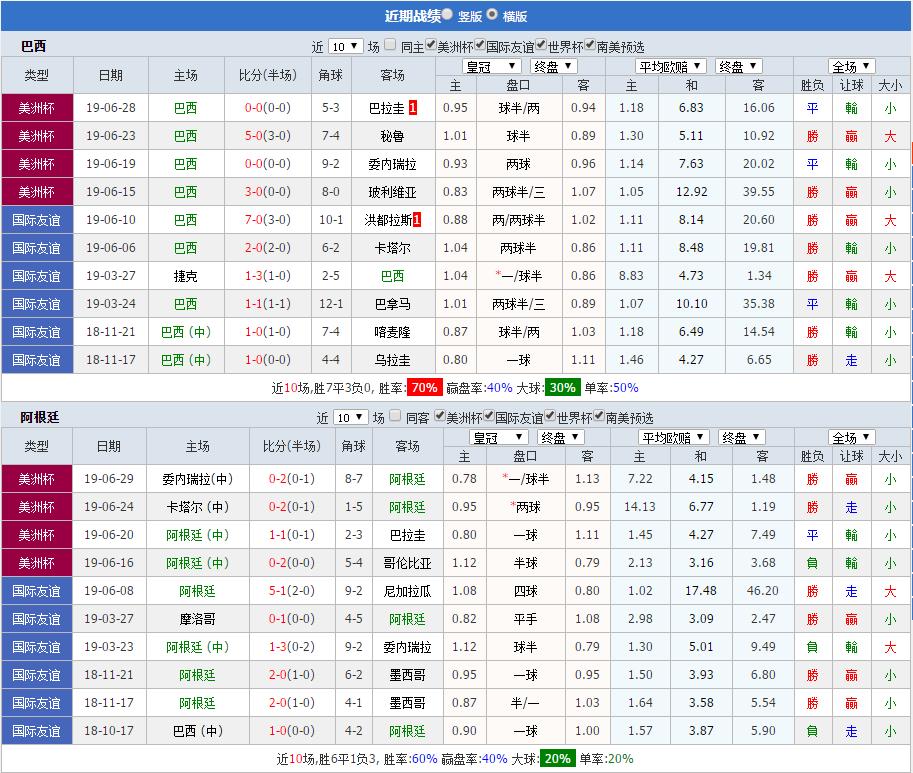Click the 30% big-ball rate badge for Brazil
The image size is (913, 773).
pos(562,388)
